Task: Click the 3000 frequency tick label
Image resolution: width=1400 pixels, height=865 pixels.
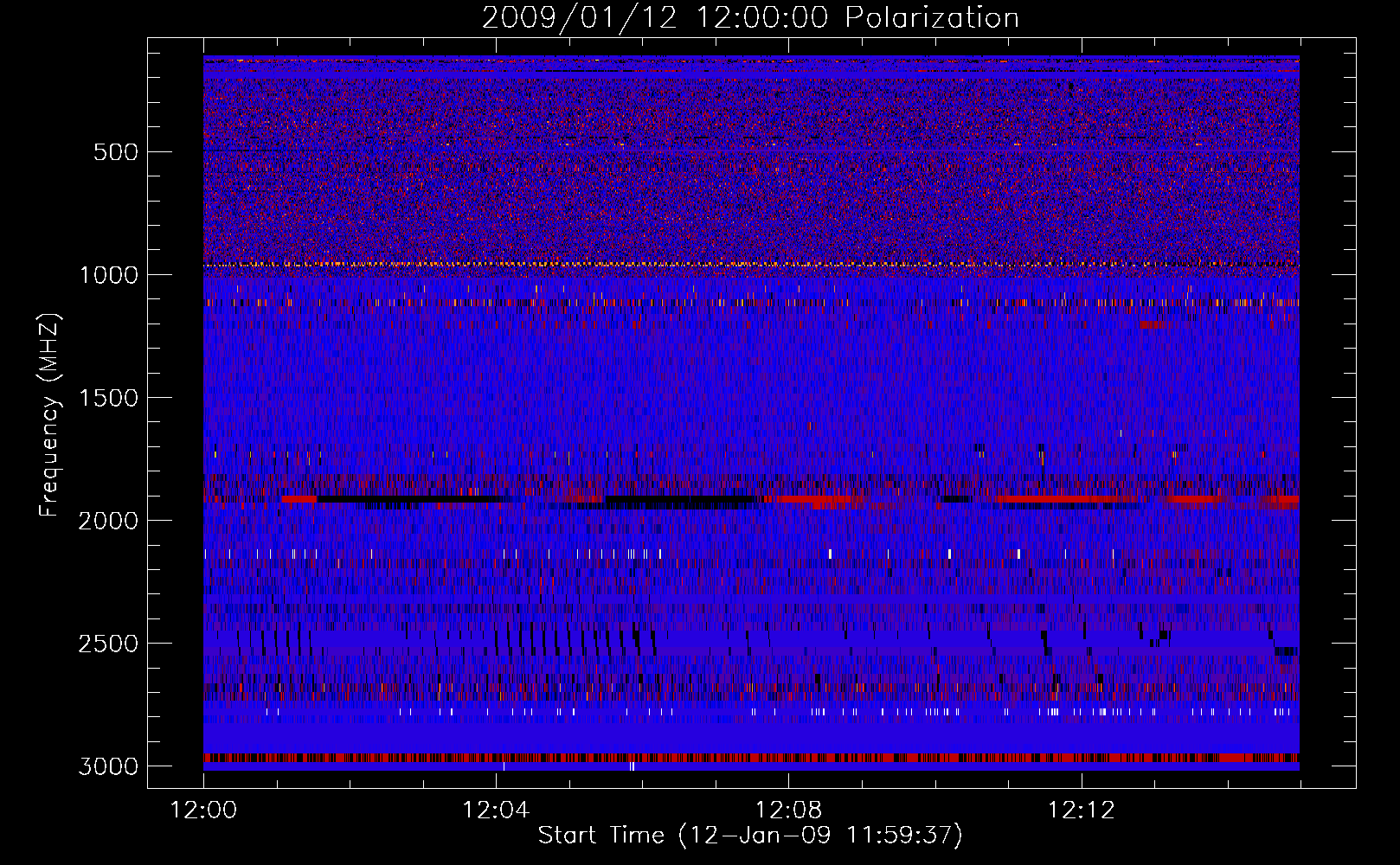Action: [108, 766]
